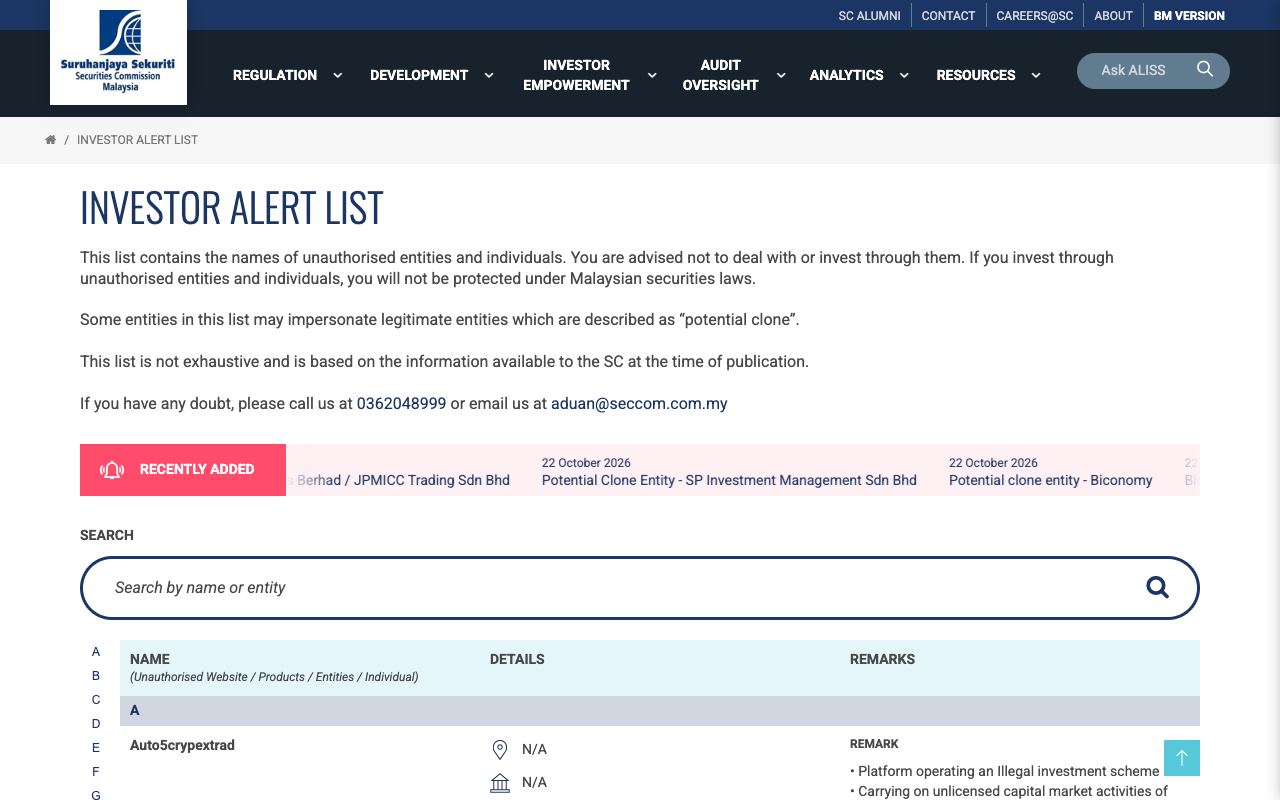Jump to letter E in alphabet index

[96, 748]
